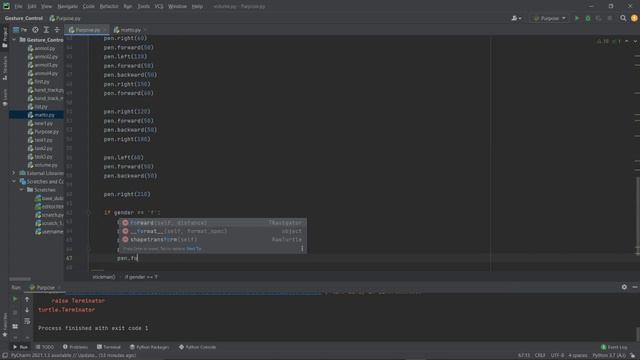This screenshot has width=640, height=360.
Task: Collapse the Scratches folder
Action: point(22,190)
